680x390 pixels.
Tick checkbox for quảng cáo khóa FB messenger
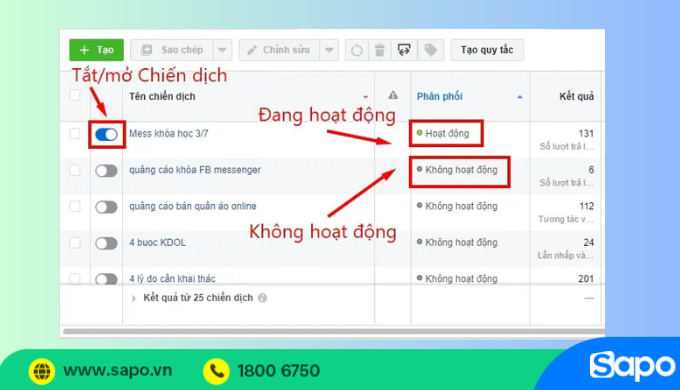pos(75,170)
